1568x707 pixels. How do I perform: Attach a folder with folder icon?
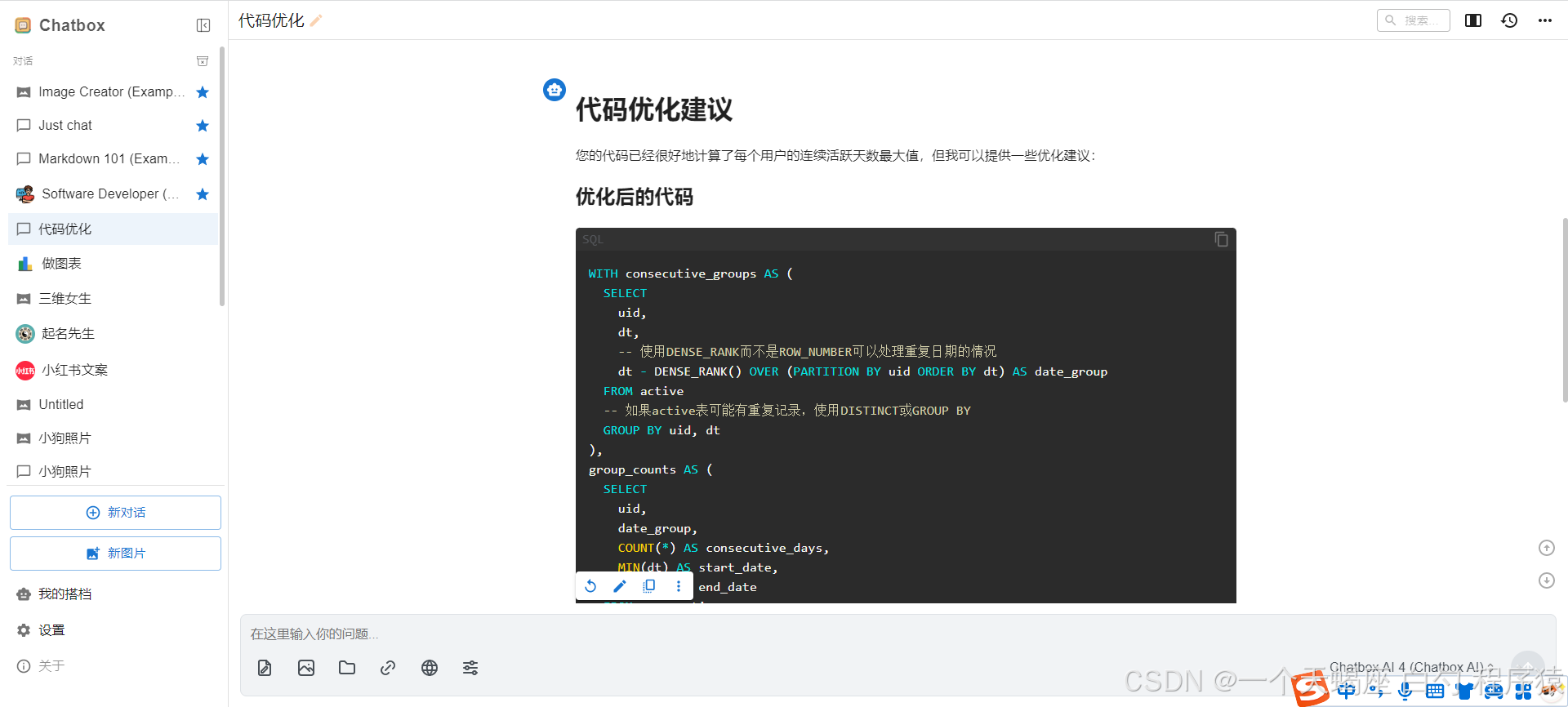(x=347, y=668)
